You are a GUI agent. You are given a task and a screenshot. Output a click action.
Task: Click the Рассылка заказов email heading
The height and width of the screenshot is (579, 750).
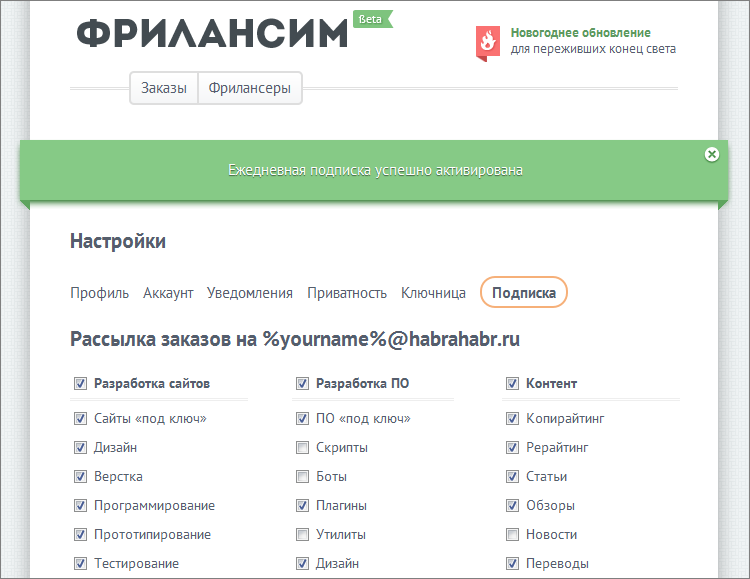tap(295, 339)
